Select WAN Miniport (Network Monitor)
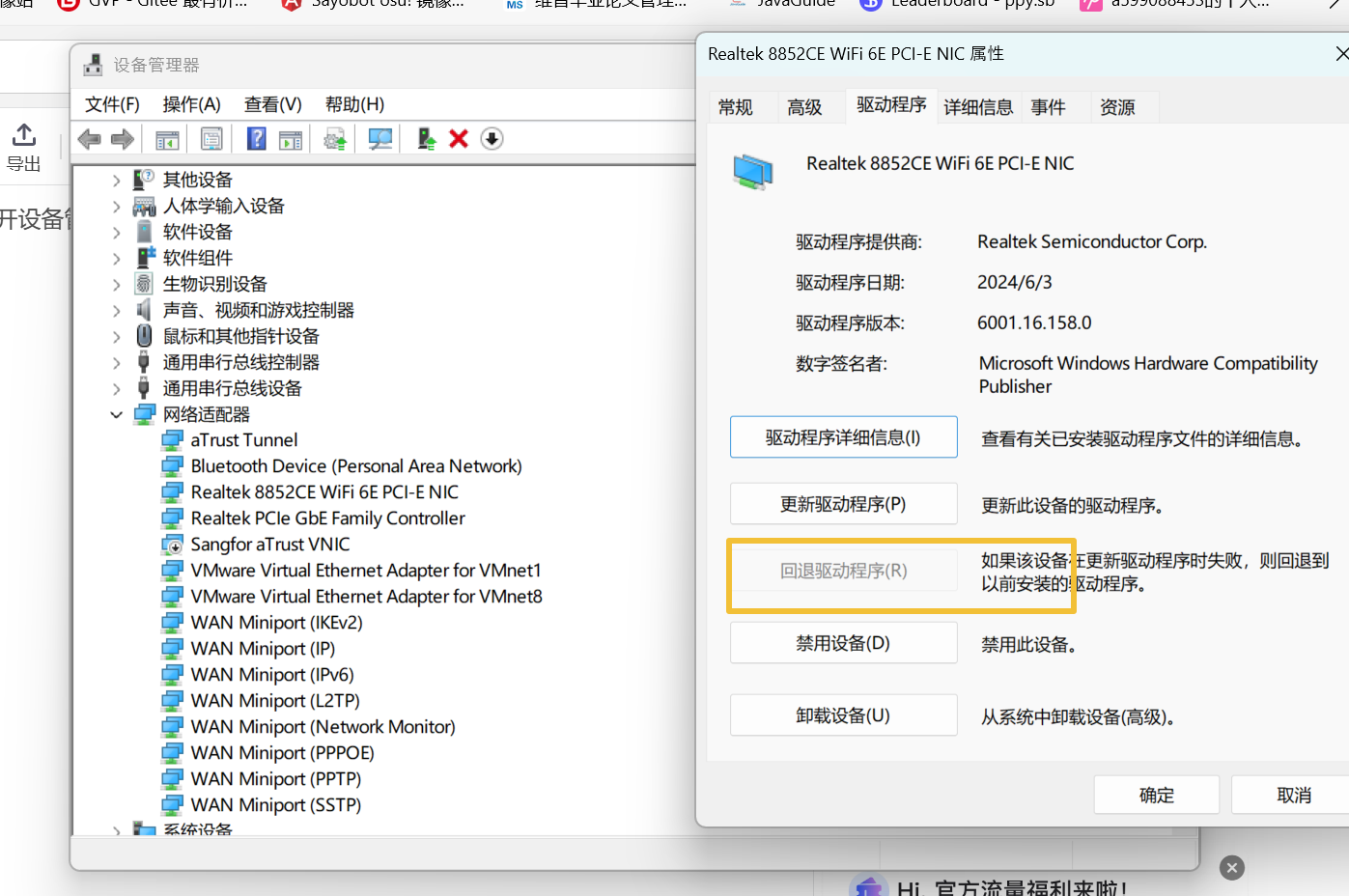 pos(323,727)
